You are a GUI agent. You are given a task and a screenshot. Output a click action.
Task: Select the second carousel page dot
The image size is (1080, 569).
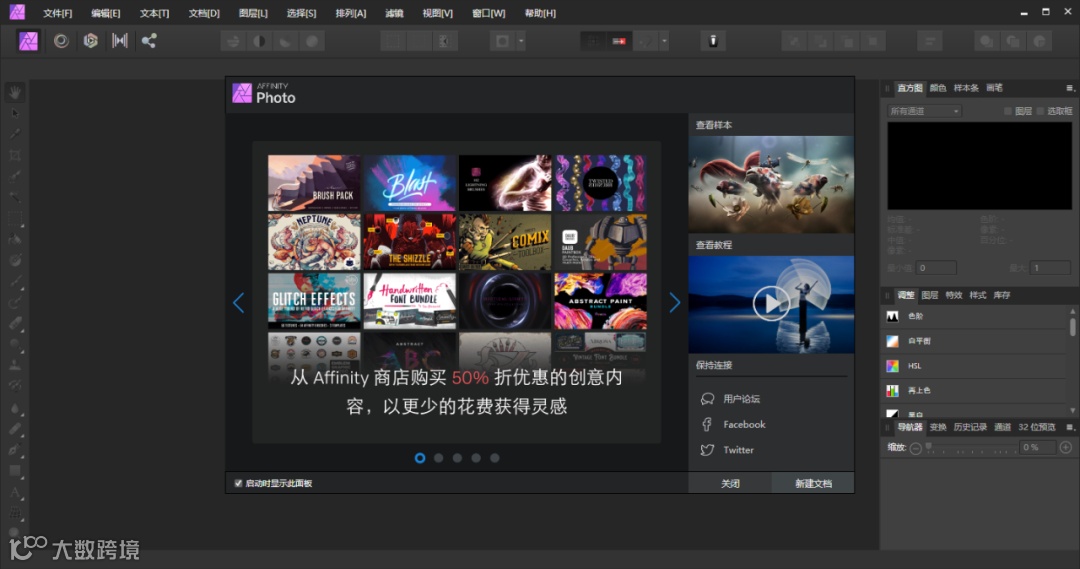click(439, 458)
